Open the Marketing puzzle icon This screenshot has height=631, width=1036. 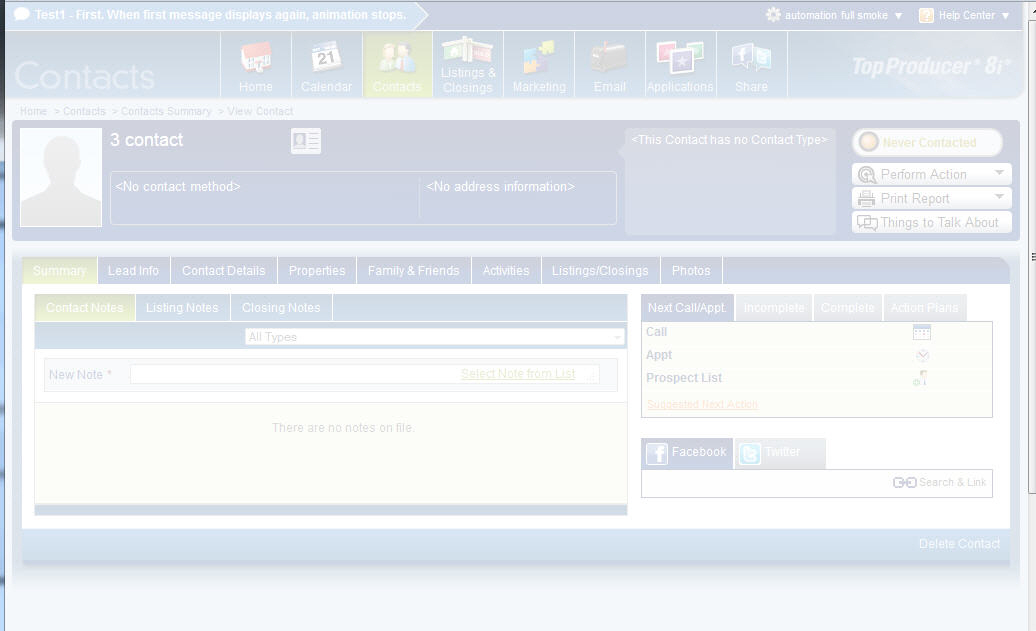(x=539, y=59)
